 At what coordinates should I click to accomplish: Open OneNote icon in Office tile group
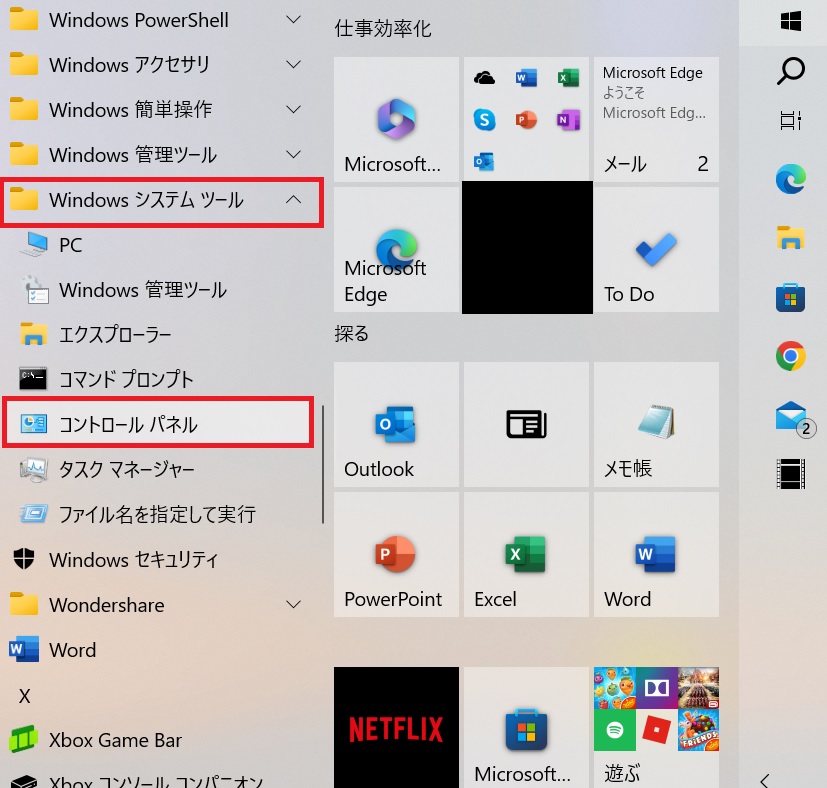568,120
